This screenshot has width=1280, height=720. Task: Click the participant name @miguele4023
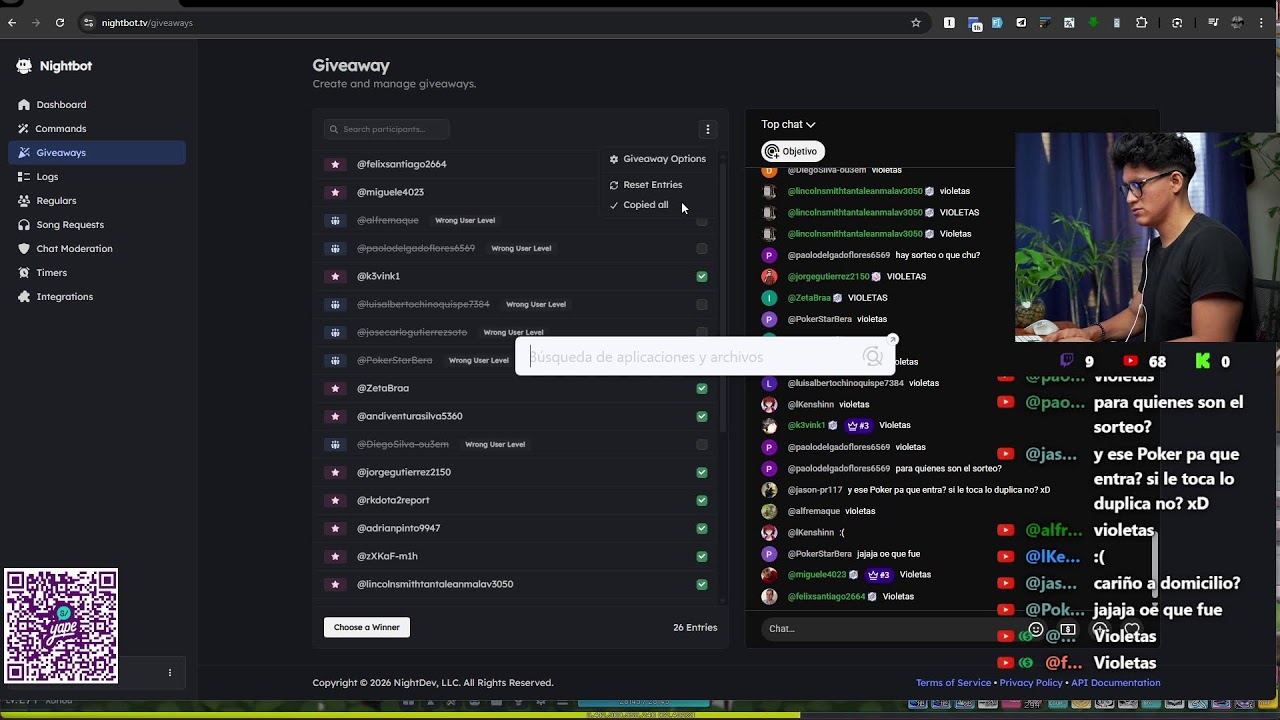coord(390,192)
